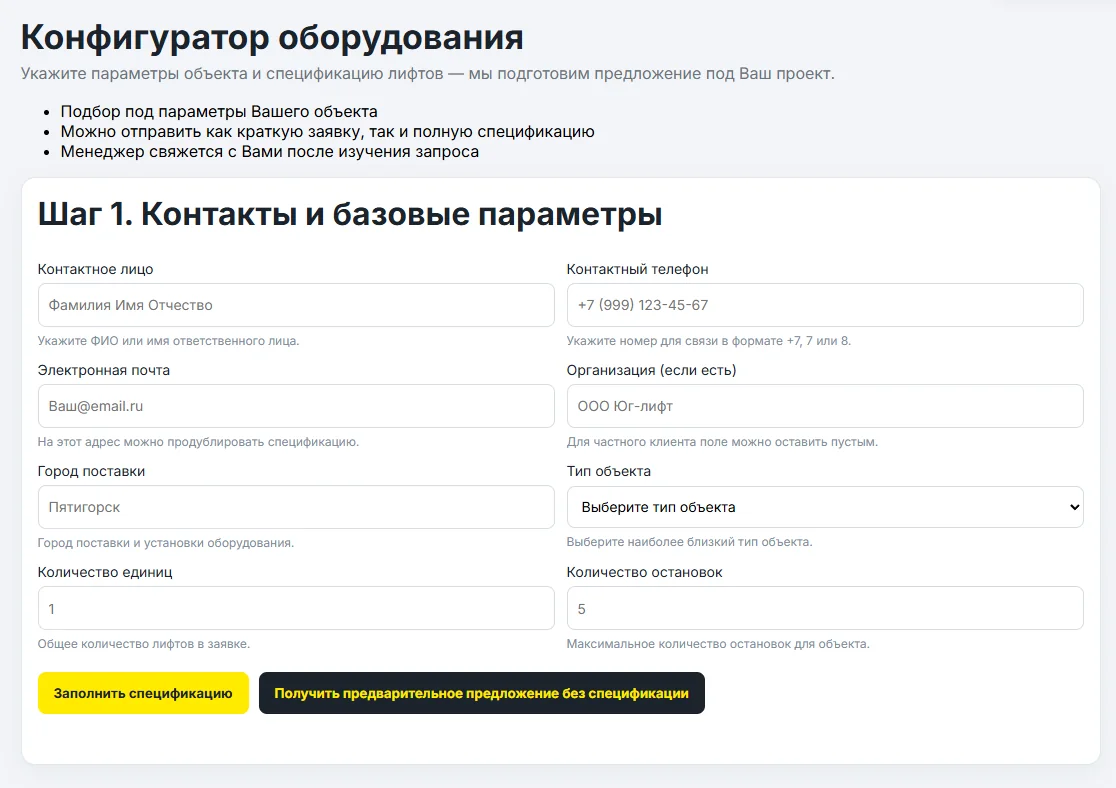Click the Контактное лицо input field

[x=296, y=305]
